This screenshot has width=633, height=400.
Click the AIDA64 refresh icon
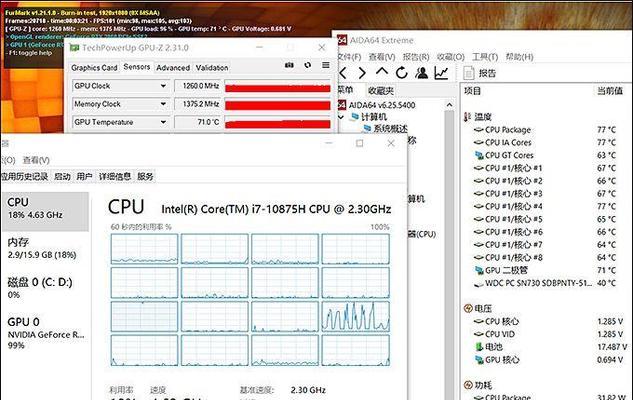click(x=401, y=73)
